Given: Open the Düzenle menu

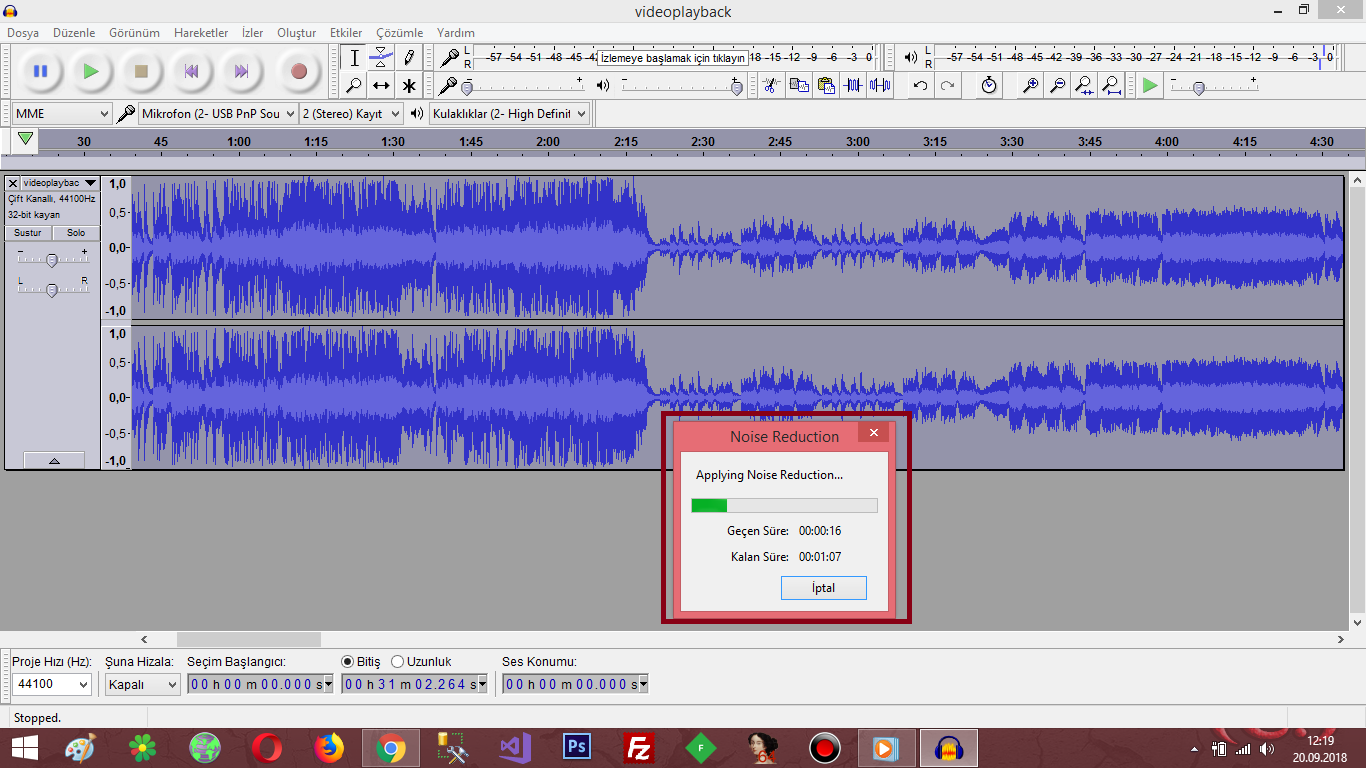Looking at the screenshot, I should tap(76, 33).
